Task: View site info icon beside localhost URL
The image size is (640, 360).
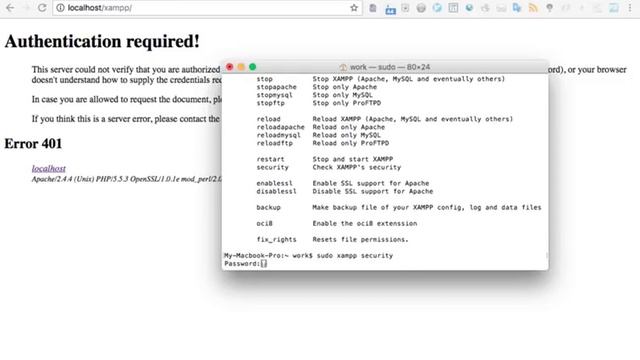Action: pyautogui.click(x=60, y=8)
